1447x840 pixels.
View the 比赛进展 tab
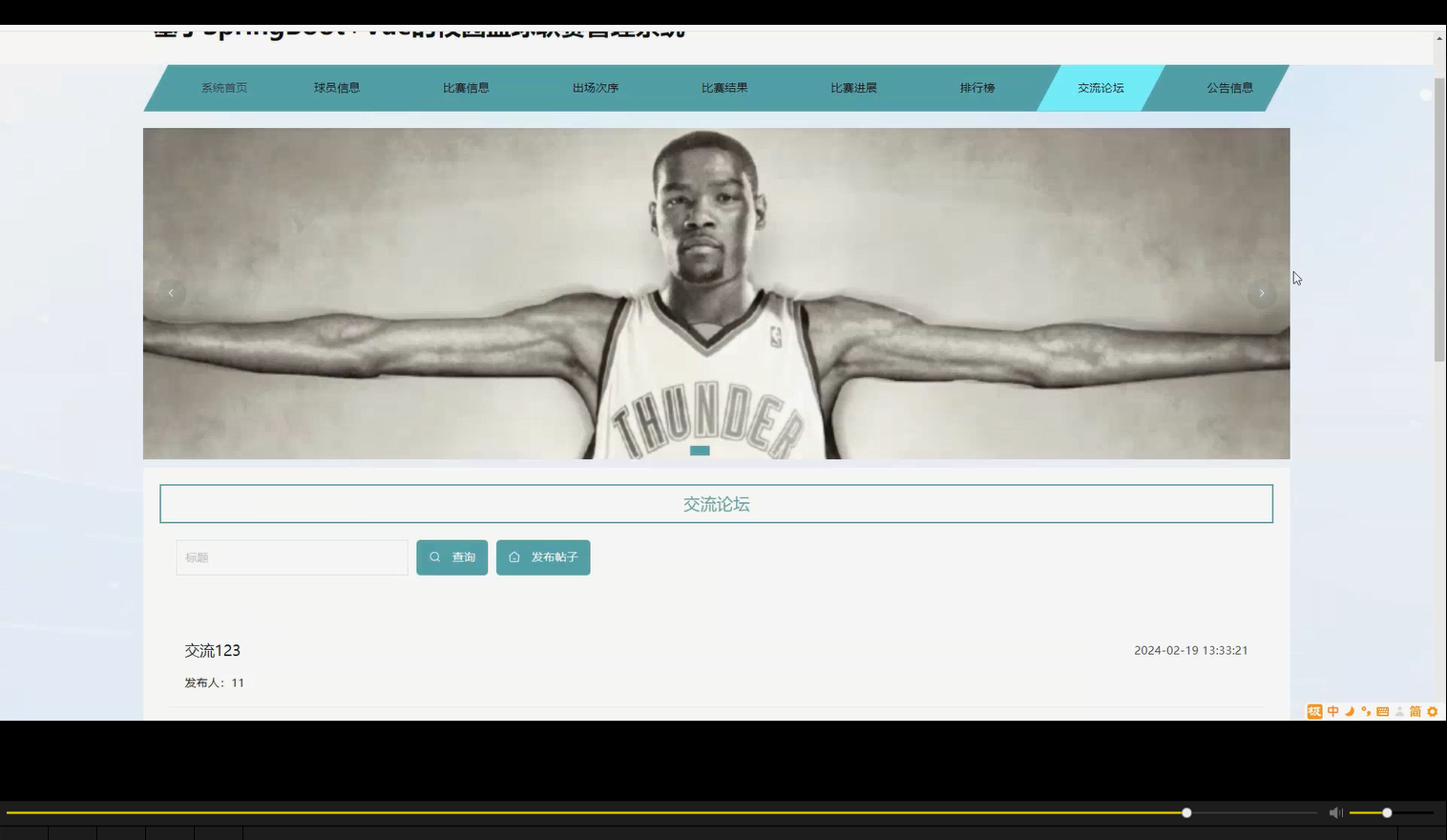tap(853, 88)
